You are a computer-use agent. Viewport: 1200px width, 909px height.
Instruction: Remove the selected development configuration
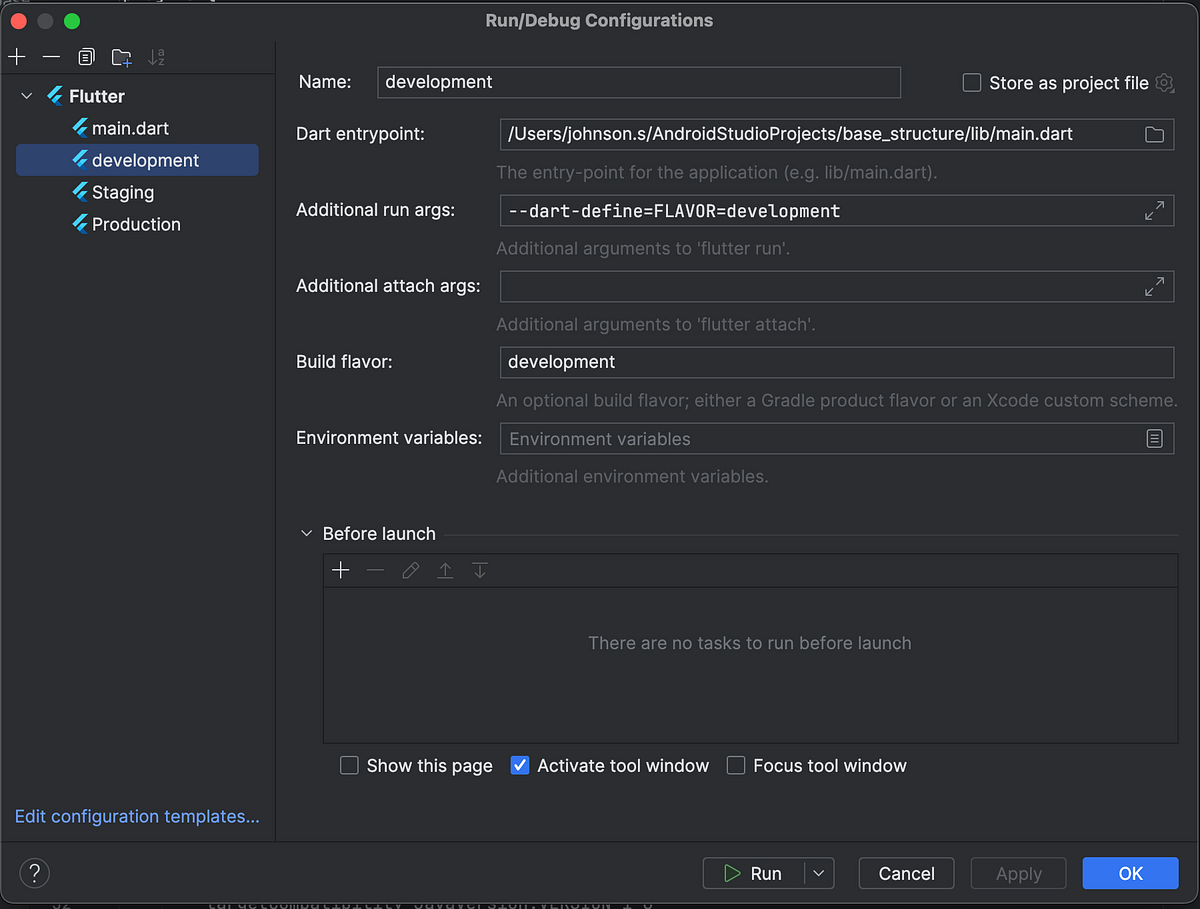(x=51, y=57)
